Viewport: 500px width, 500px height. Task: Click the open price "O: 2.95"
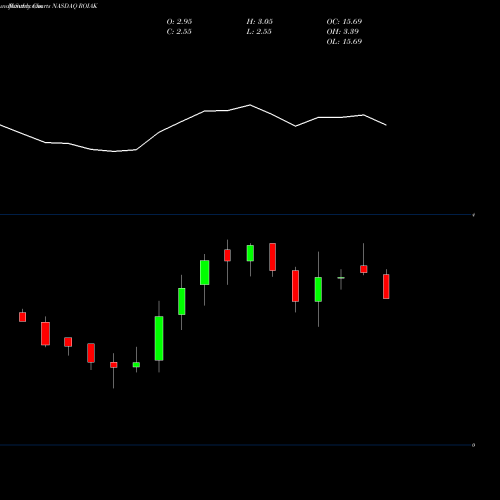pos(179,21)
